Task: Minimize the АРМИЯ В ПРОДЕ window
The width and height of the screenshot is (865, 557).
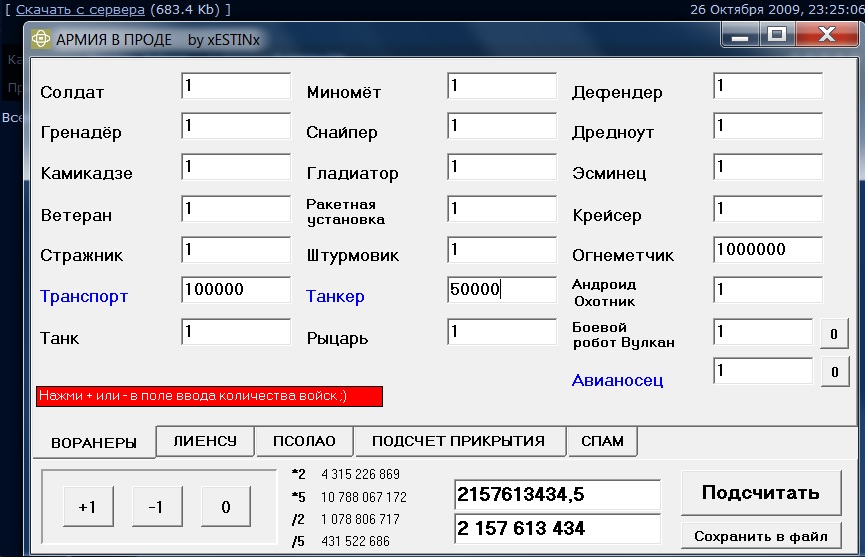Action: click(x=740, y=35)
